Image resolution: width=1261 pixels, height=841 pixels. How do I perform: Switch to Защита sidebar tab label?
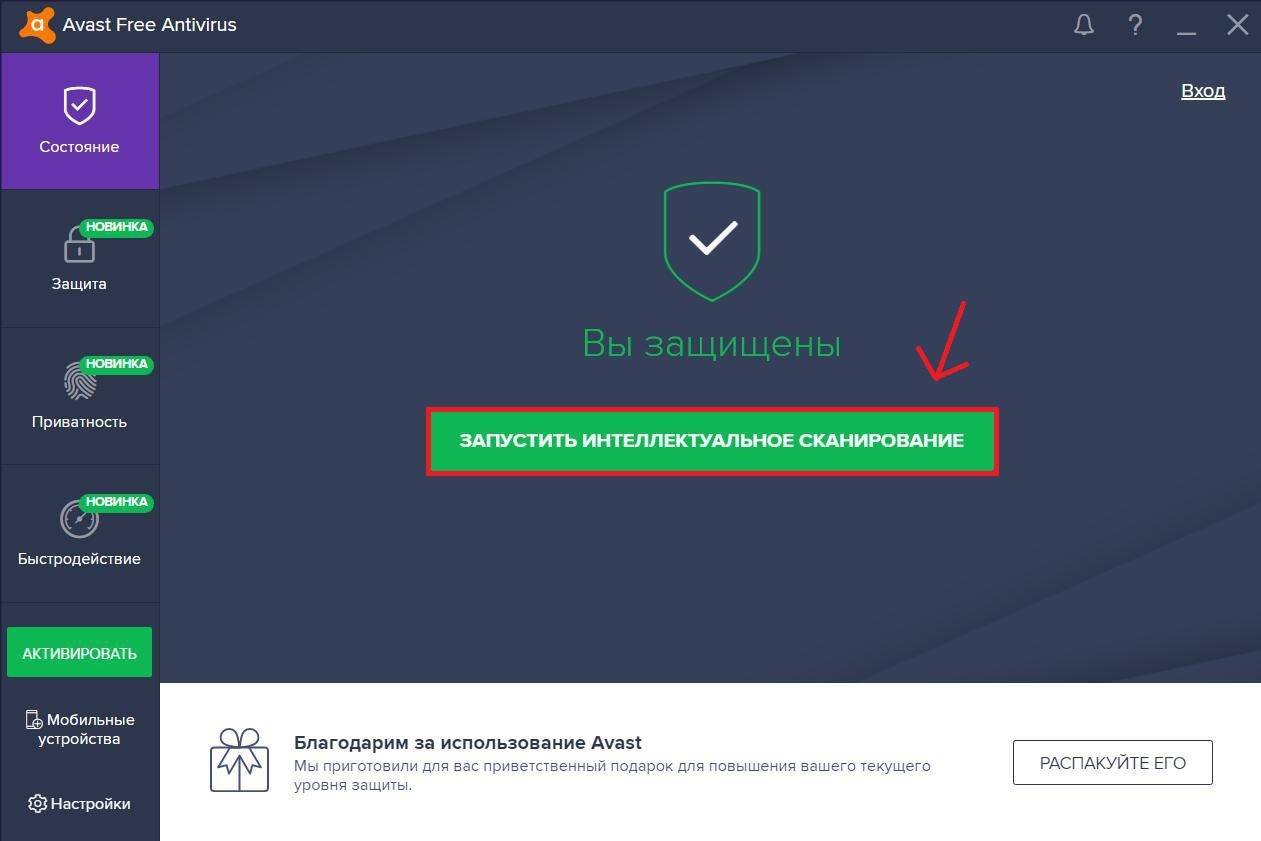click(x=79, y=284)
